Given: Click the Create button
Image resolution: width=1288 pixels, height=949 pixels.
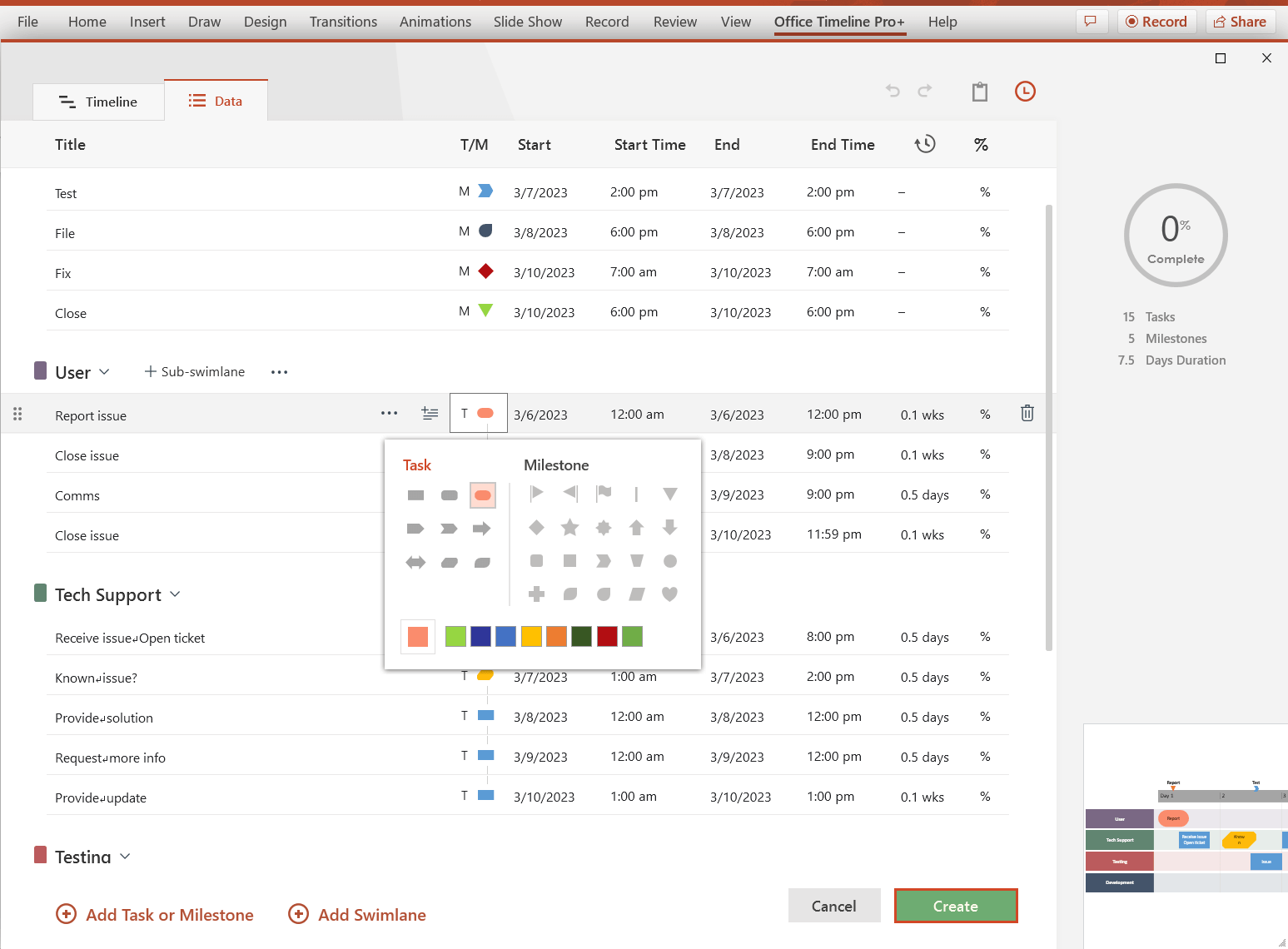Looking at the screenshot, I should 955,906.
